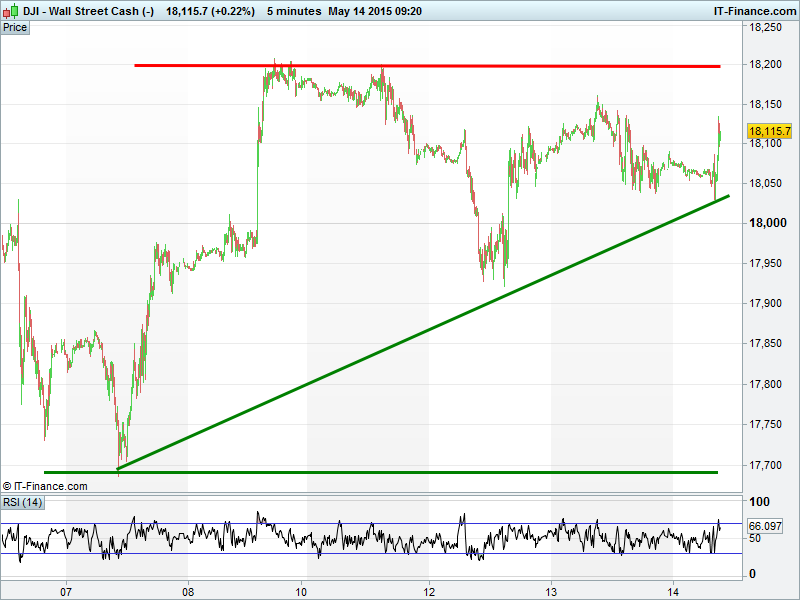Image resolution: width=800 pixels, height=600 pixels.
Task: Click the candlestick chart icon in title bar
Action: tap(11, 11)
